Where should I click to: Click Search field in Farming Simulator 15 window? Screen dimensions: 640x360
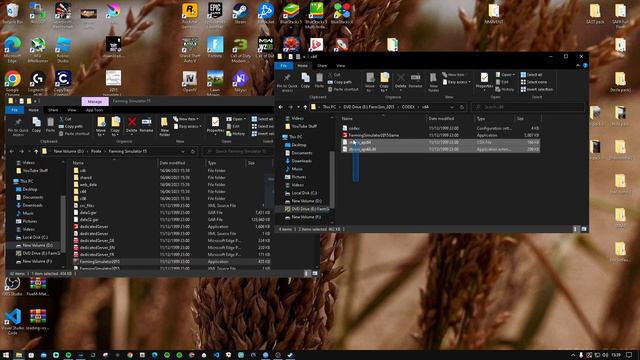pos(237,151)
